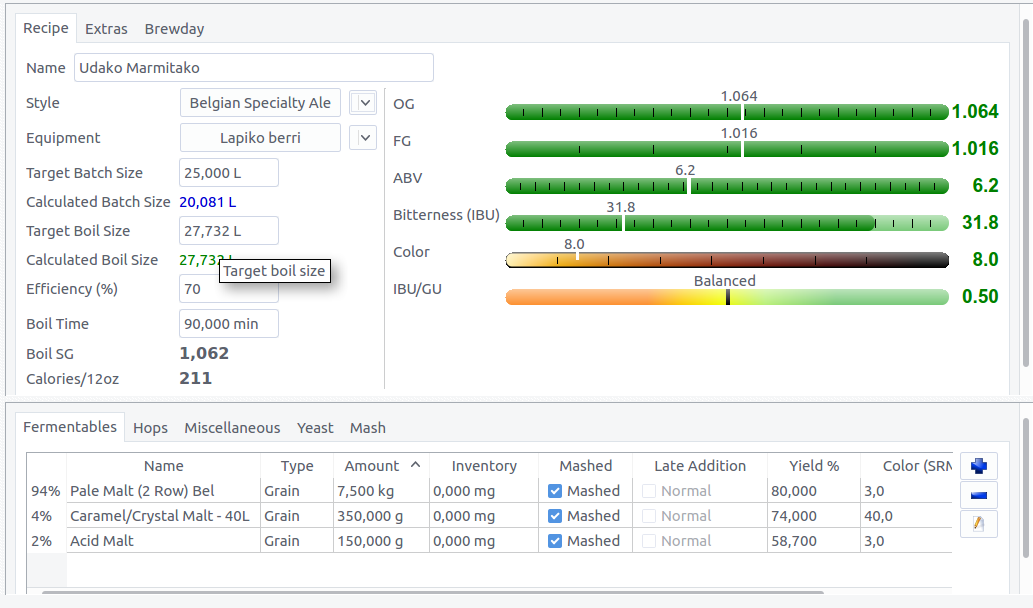Edit selected fermentable using the pencil icon
Viewport: 1033px width, 608px height.
coord(979,524)
